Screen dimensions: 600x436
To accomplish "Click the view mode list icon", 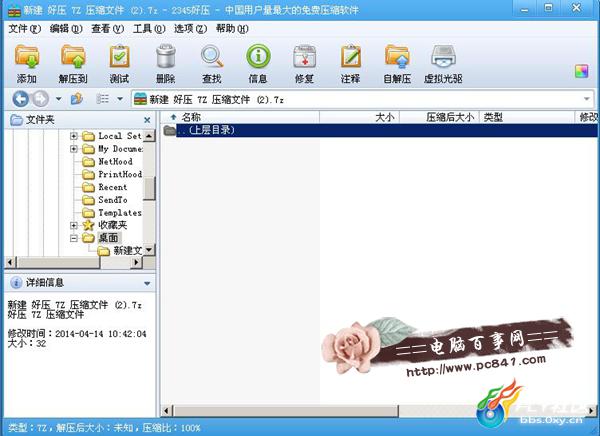I will coord(102,99).
